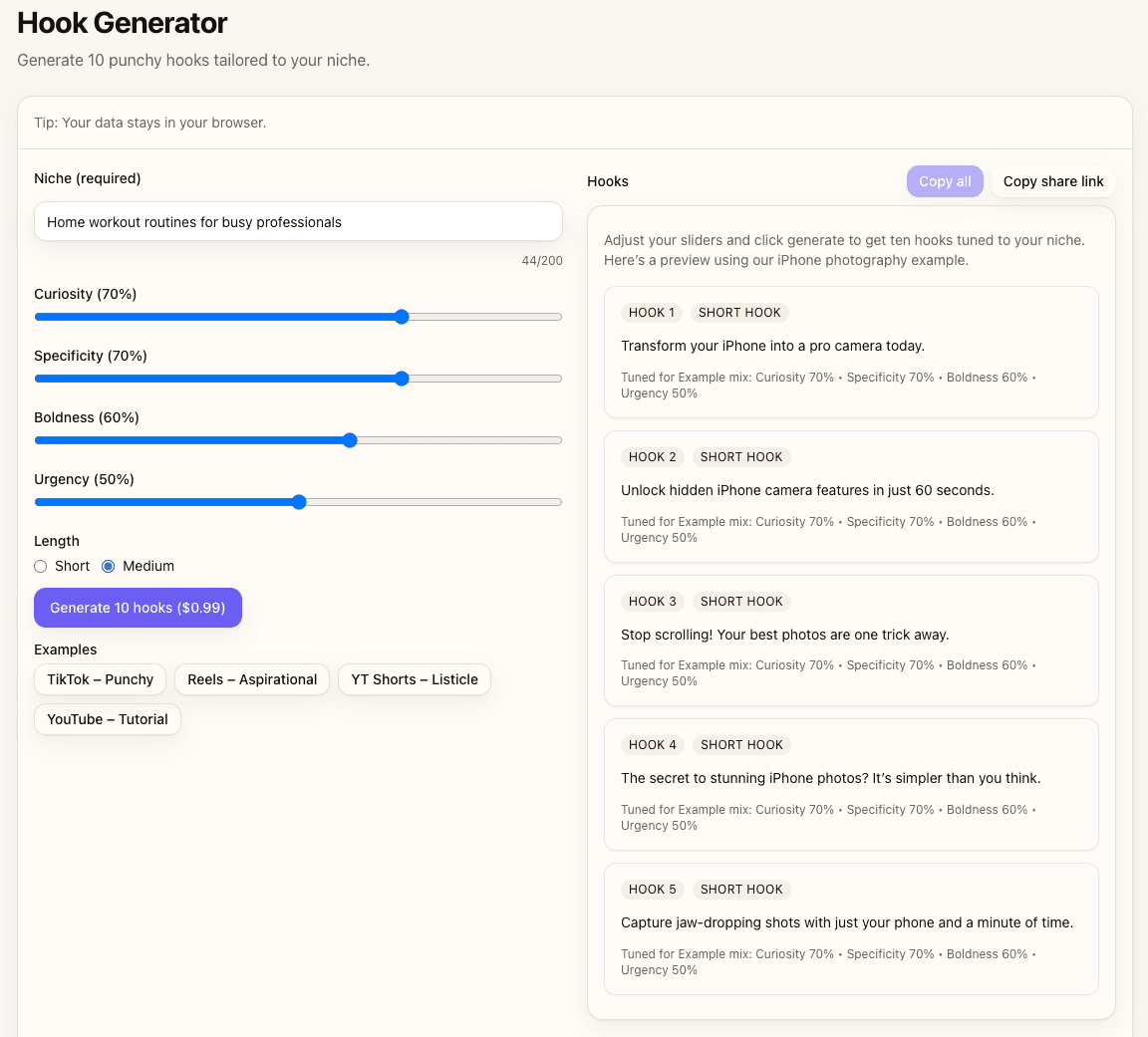Adjust the Boldness slider handle

[350, 440]
